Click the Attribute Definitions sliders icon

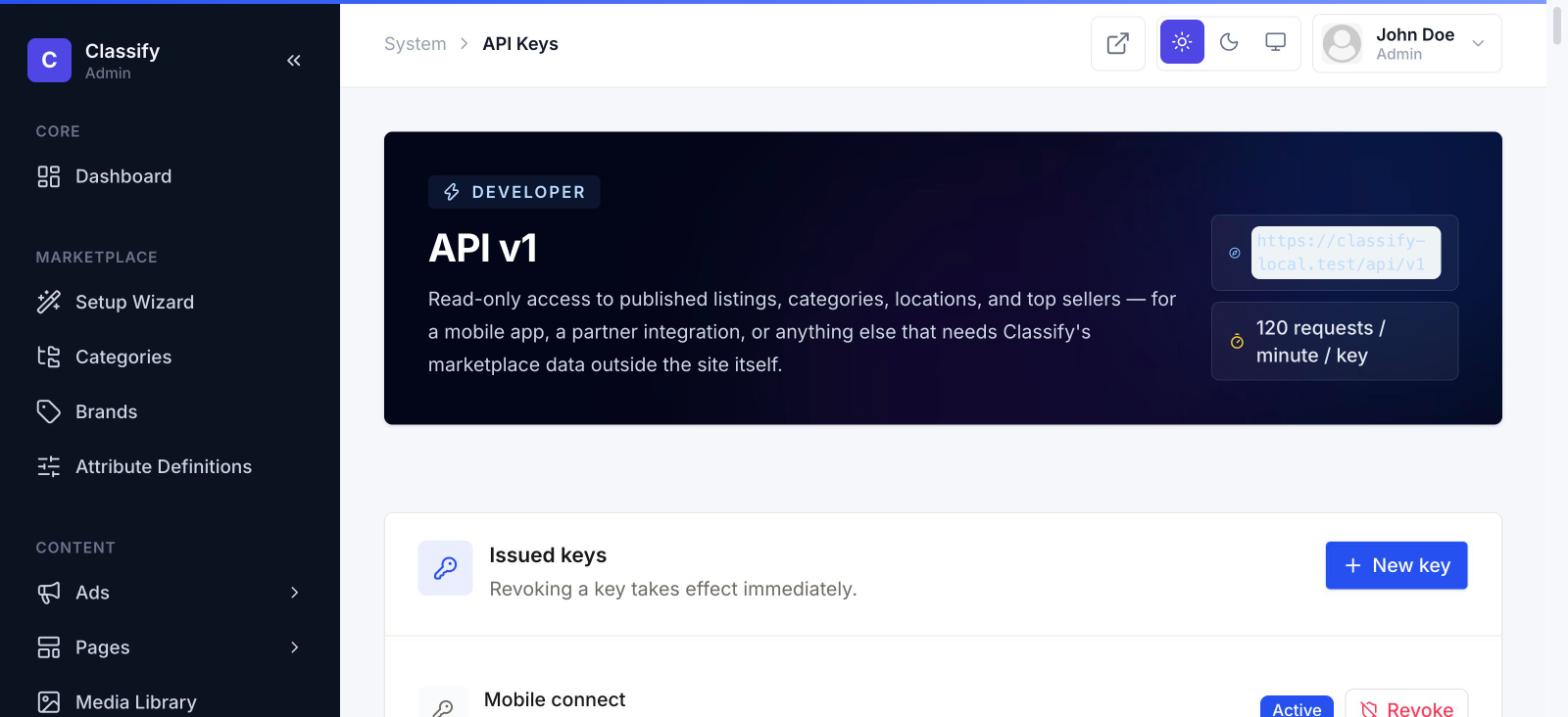click(48, 467)
